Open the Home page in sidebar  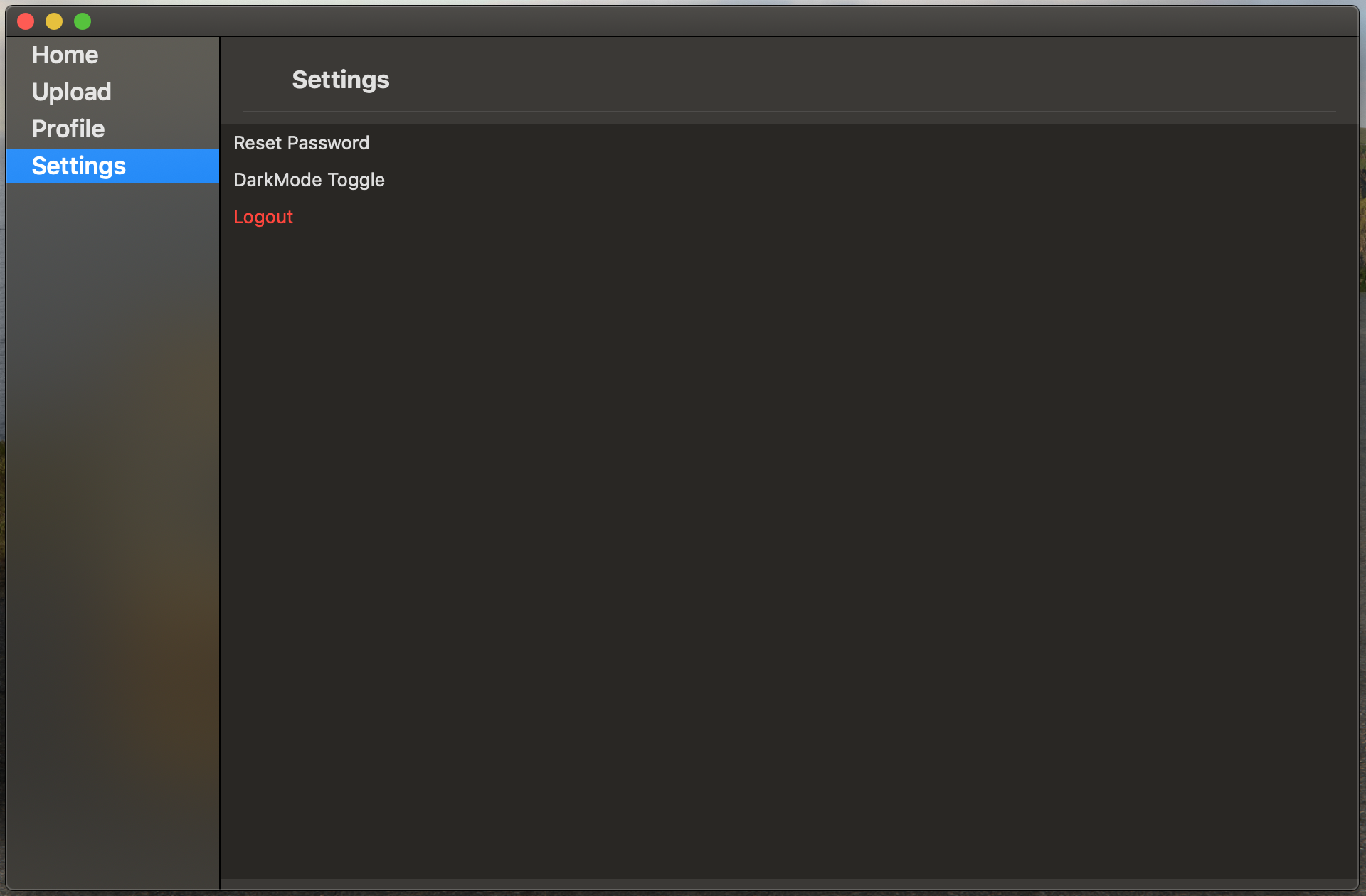65,55
